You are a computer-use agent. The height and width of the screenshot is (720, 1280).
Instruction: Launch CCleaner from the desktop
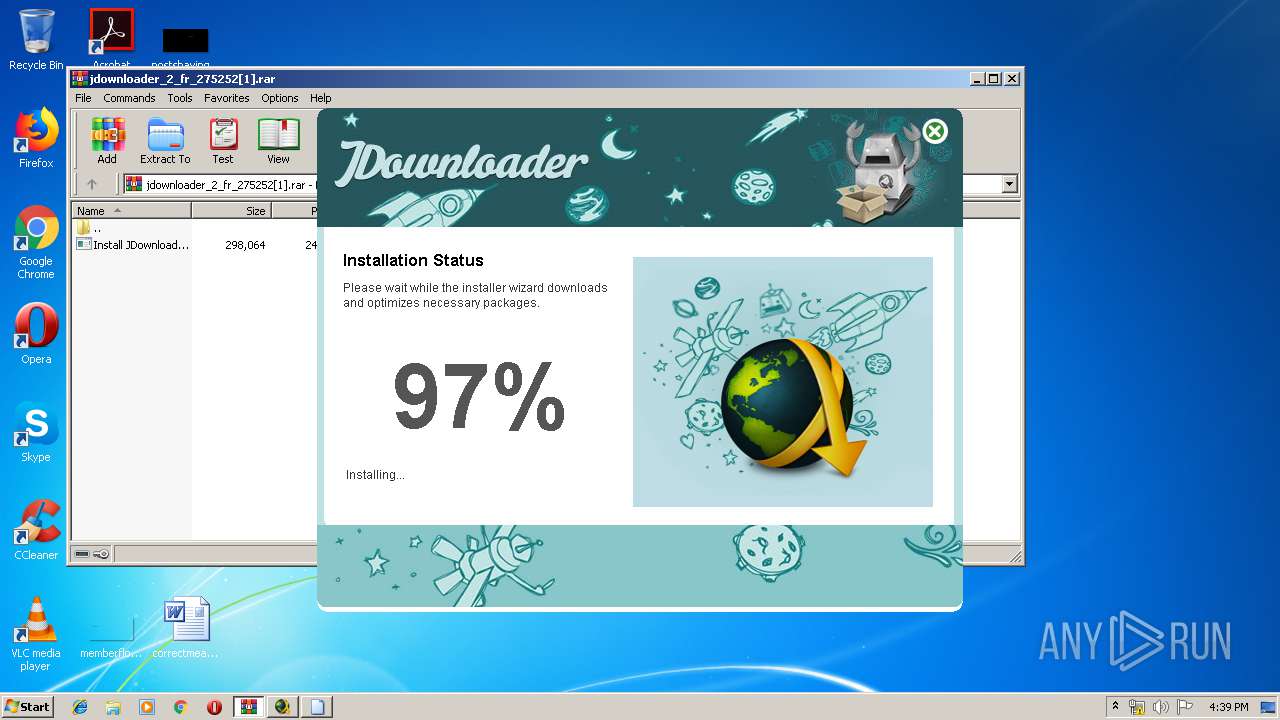[36, 530]
